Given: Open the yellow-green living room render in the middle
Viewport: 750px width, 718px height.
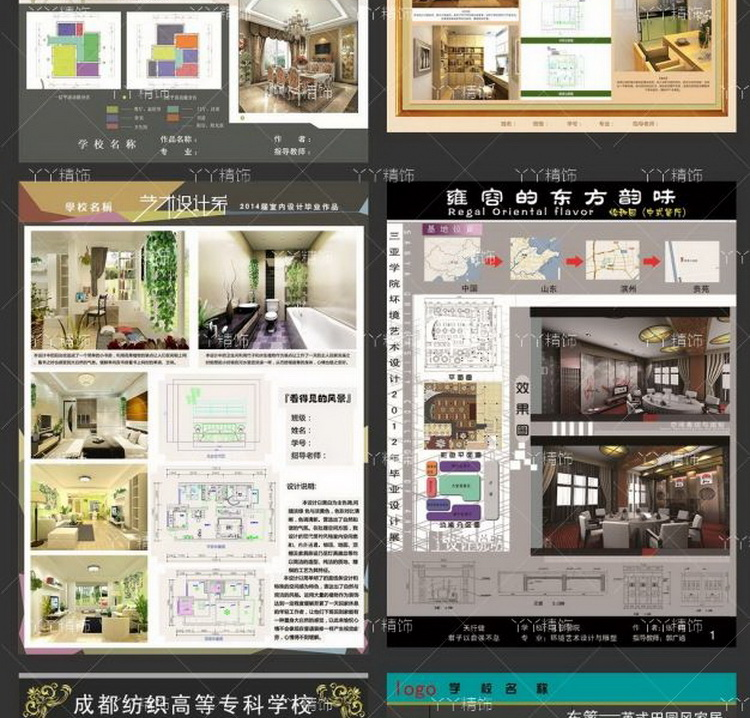Looking at the screenshot, I should point(89,506).
